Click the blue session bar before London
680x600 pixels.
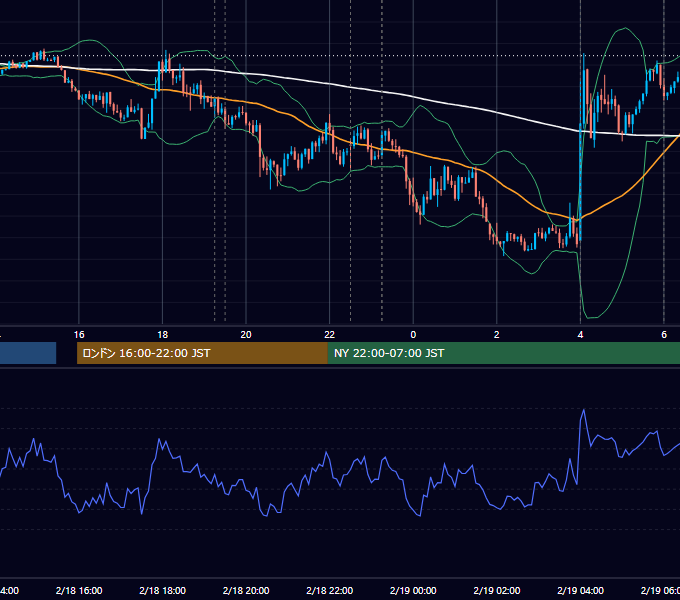28,353
